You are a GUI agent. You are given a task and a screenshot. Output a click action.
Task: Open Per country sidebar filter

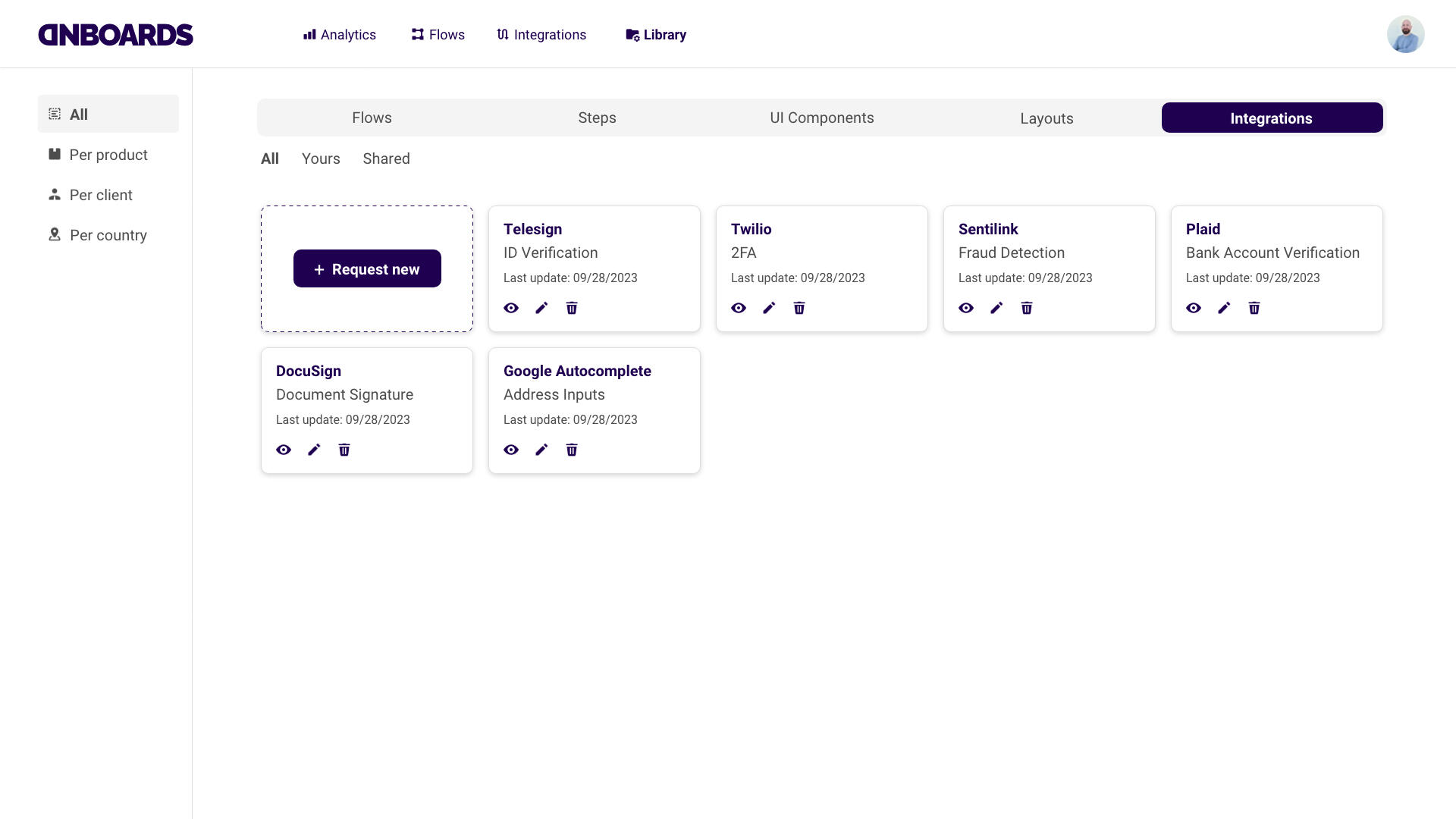click(x=108, y=235)
